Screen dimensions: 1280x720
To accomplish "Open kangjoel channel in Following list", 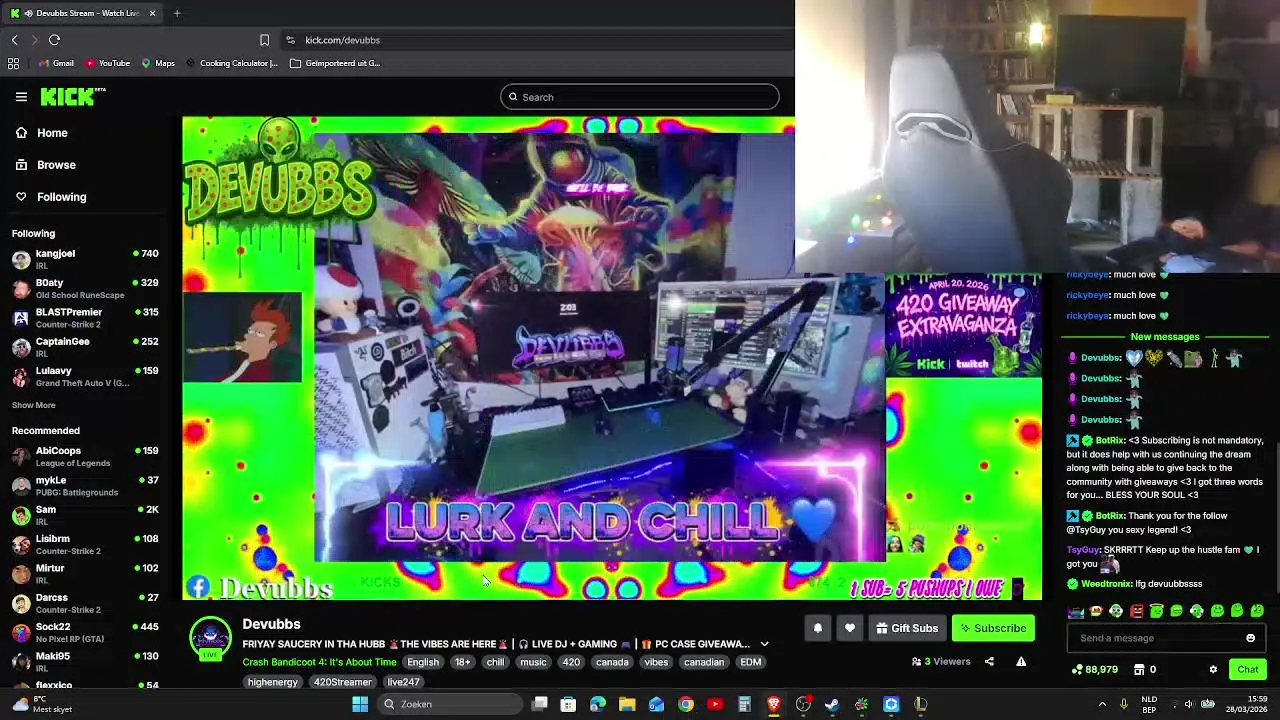I will pos(85,259).
